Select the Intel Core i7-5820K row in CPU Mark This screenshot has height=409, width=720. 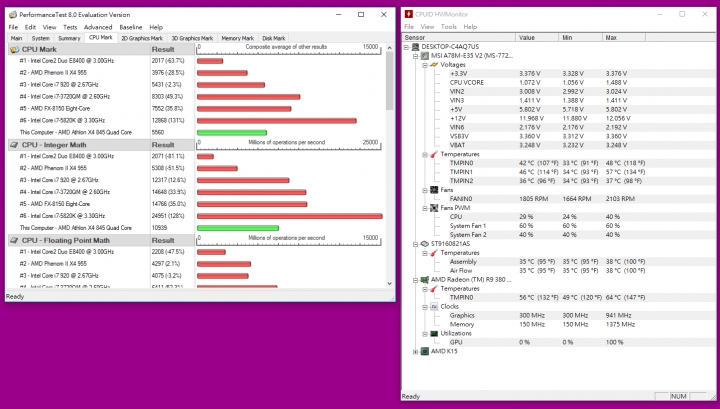click(x=197, y=120)
